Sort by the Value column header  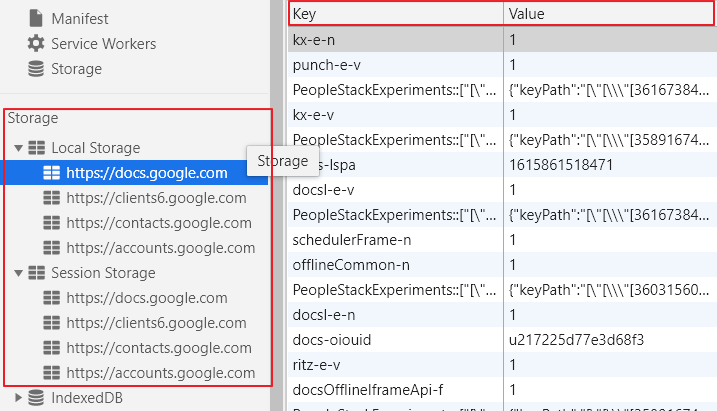coord(609,14)
